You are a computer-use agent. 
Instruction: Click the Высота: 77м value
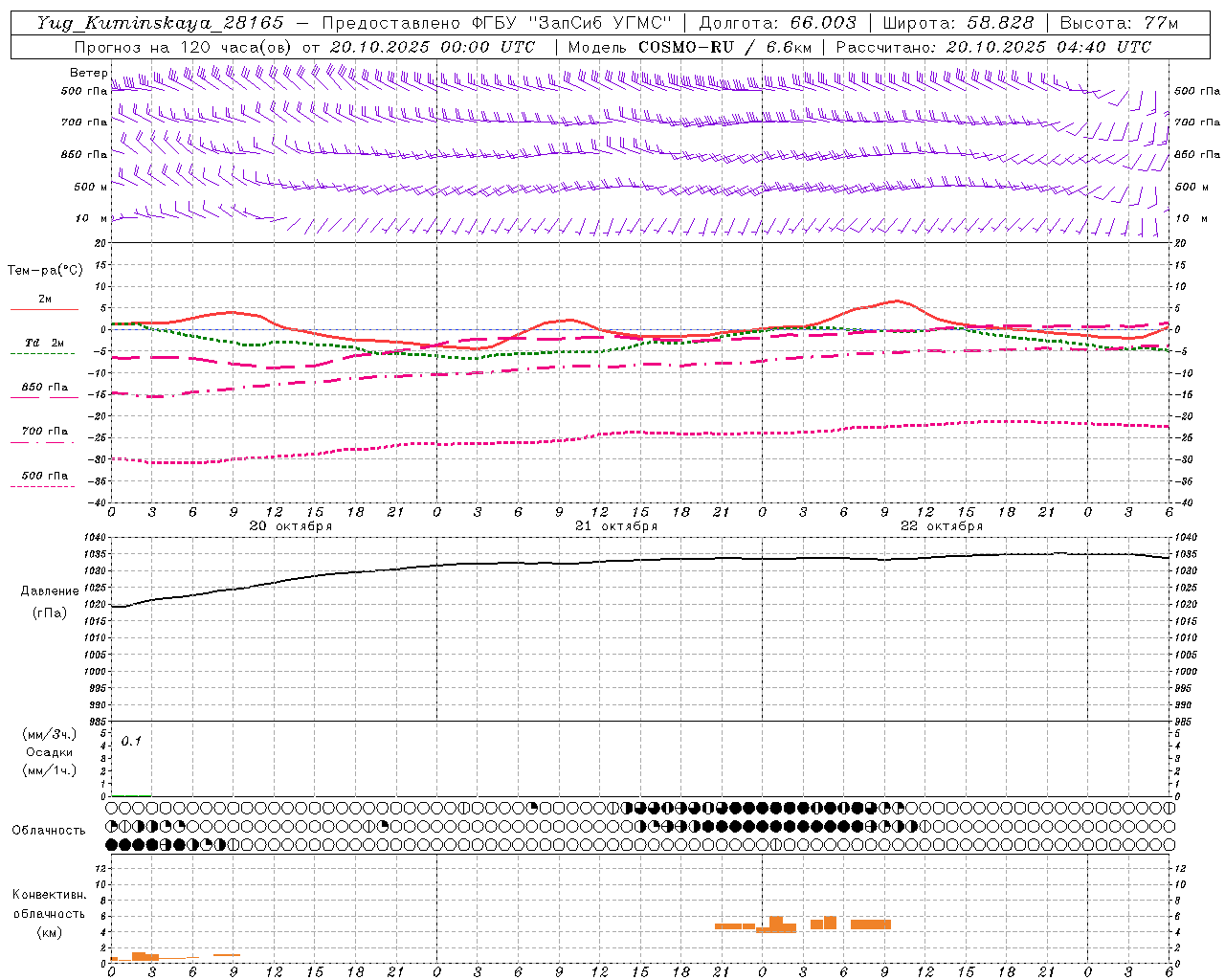coord(1119,23)
